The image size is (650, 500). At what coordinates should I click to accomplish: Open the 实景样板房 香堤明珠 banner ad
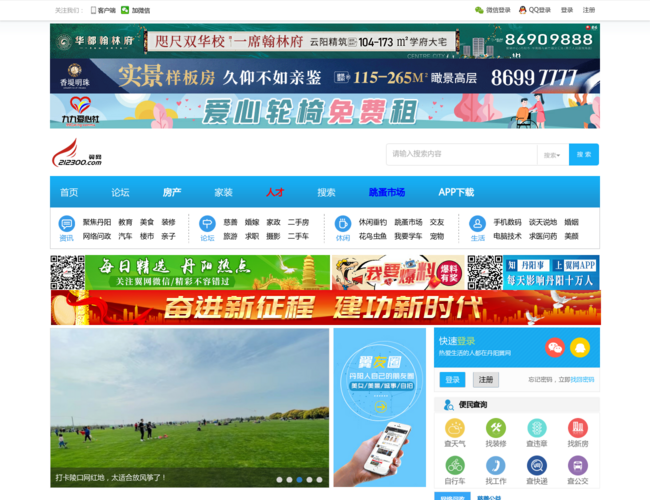click(x=325, y=76)
